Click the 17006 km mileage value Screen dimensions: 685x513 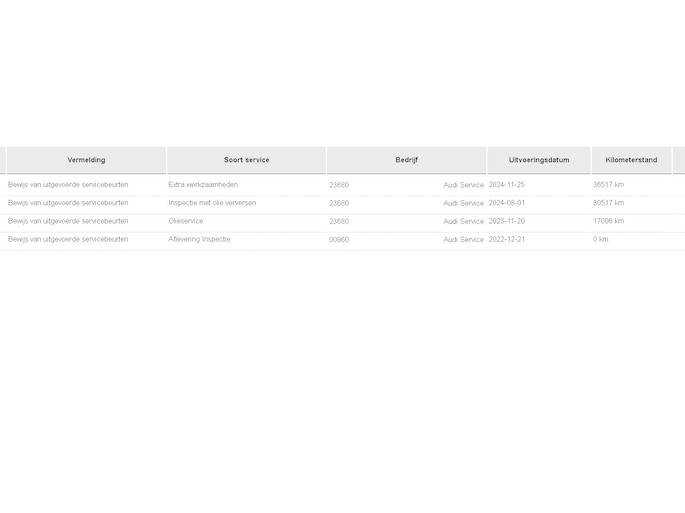tap(608, 221)
